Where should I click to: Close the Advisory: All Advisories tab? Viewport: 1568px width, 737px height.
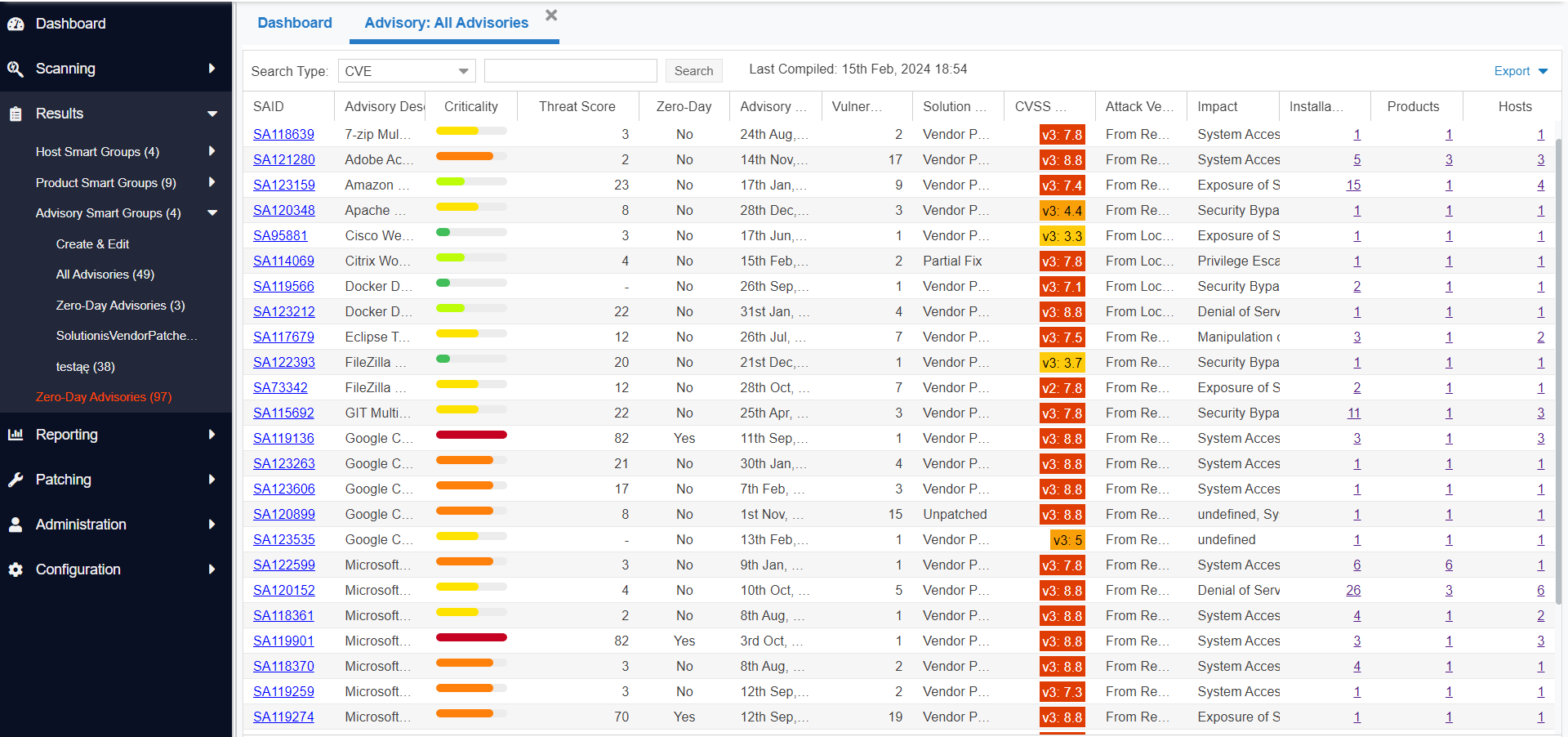pyautogui.click(x=551, y=16)
